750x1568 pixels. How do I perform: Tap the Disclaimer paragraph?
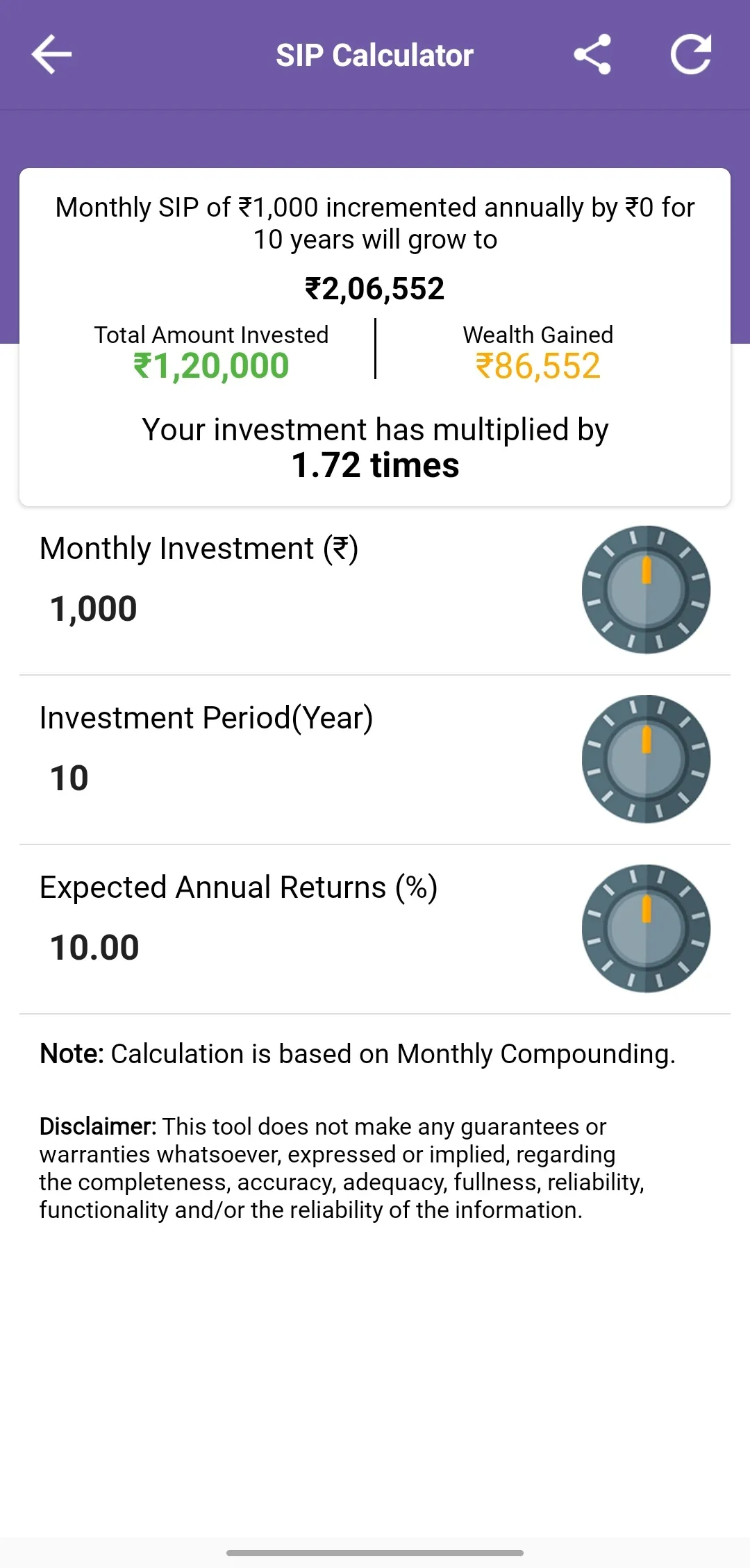click(342, 1168)
